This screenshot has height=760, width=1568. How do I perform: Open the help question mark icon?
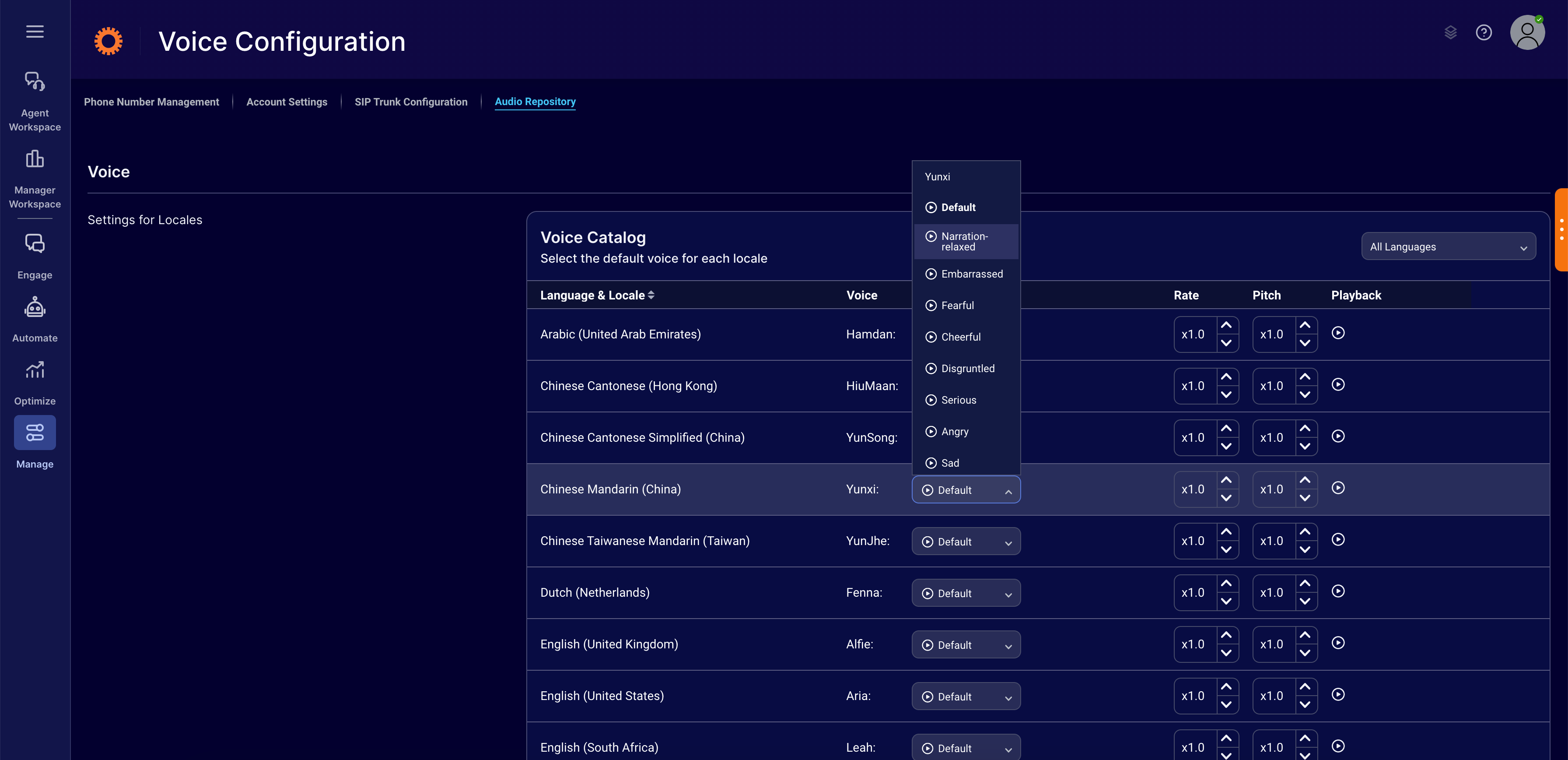point(1484,32)
